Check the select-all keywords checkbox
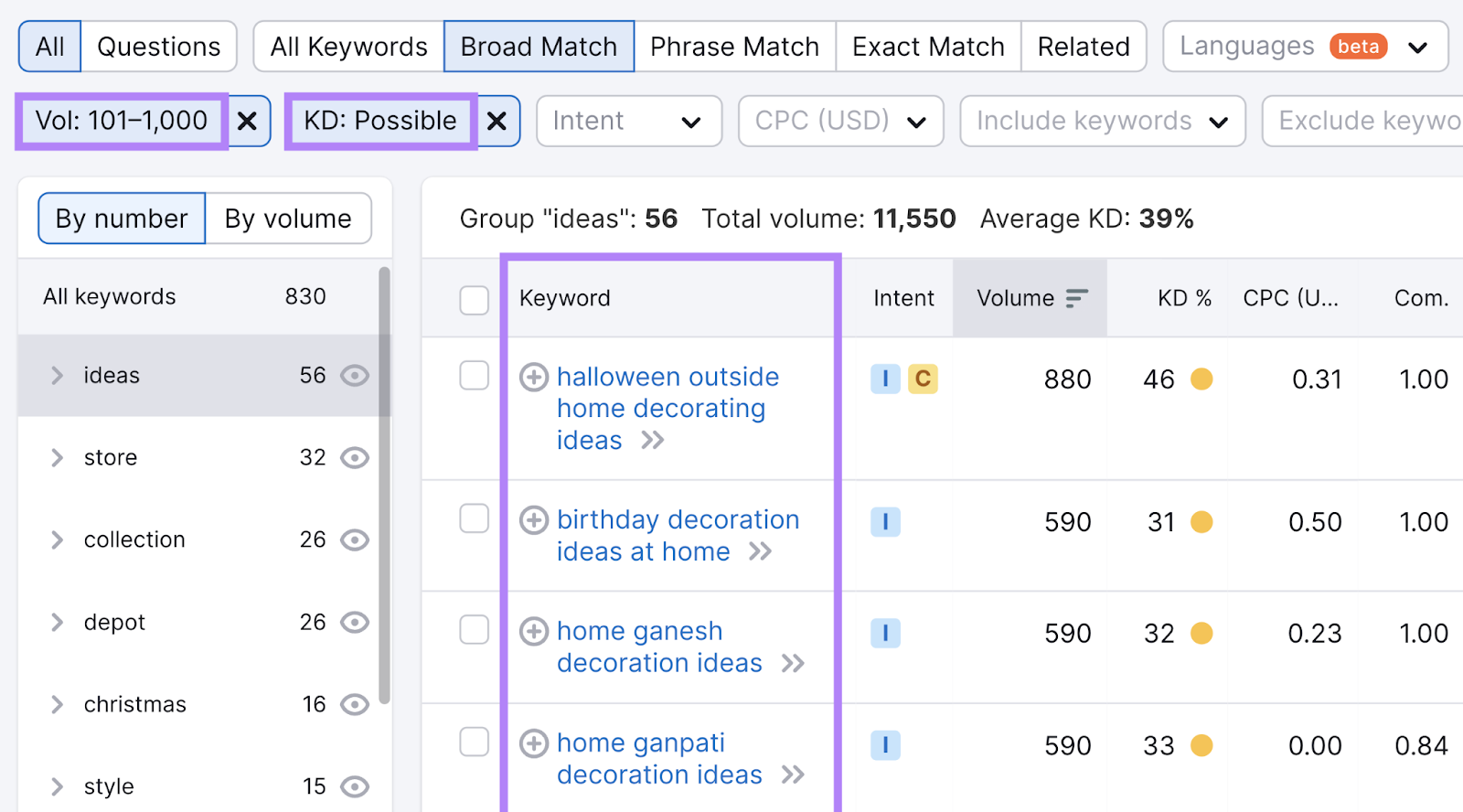The image size is (1463, 812). (475, 300)
